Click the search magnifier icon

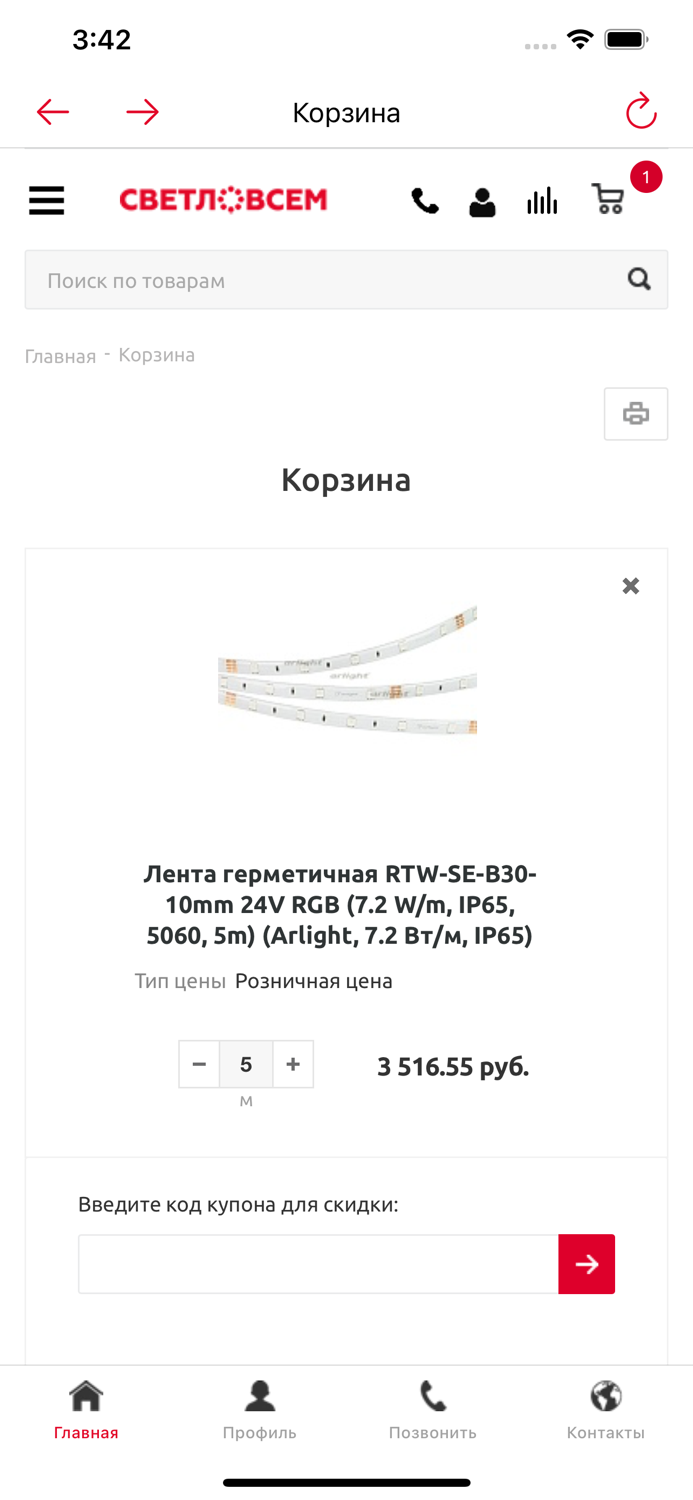[637, 280]
